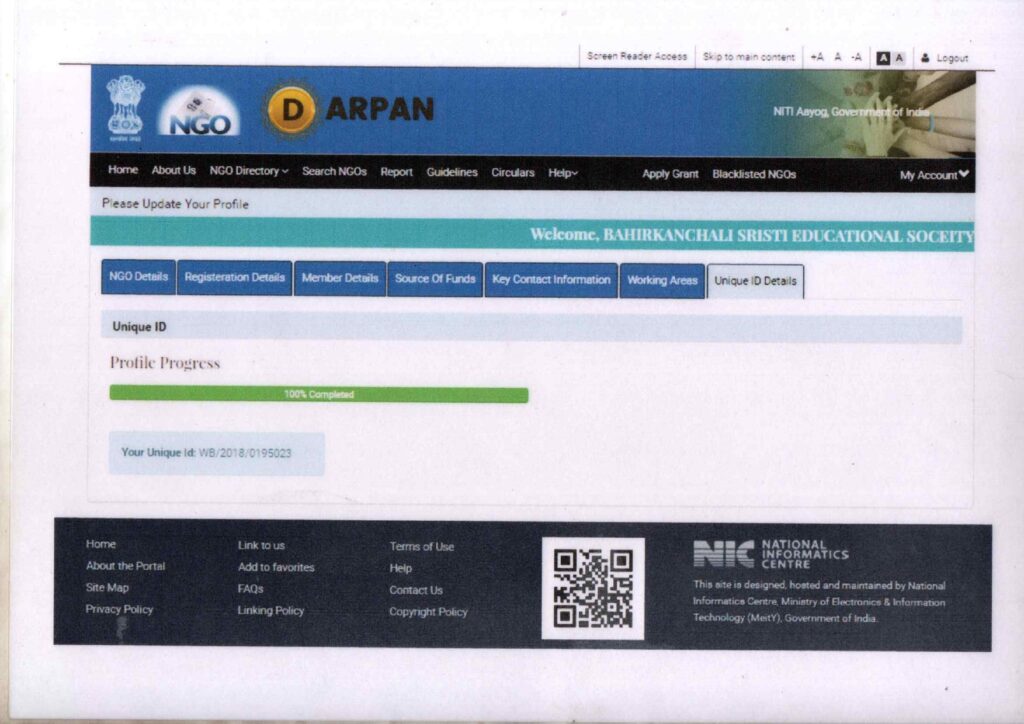Open Search NGOs page
The image size is (1024, 724).
pyautogui.click(x=334, y=172)
